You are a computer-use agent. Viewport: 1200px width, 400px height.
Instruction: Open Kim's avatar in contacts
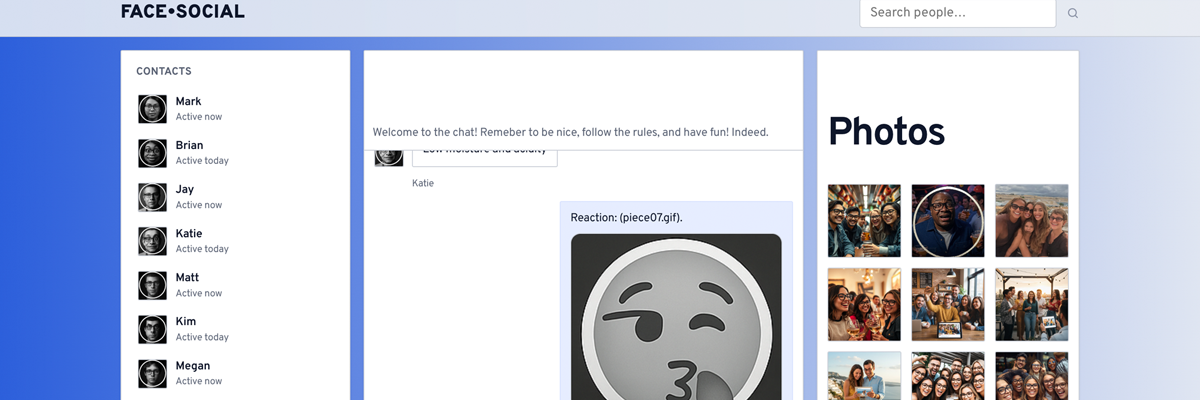(x=152, y=329)
